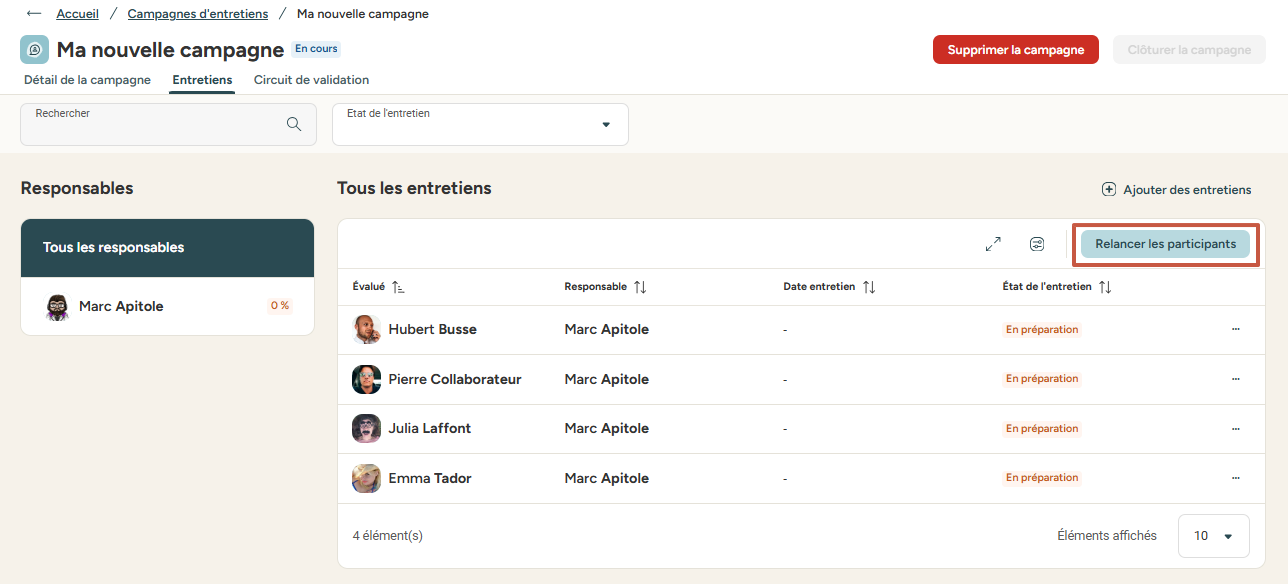Viewport: 1288px width, 584px height.
Task: Click the En préparation status for Hubert Busse
Action: pos(1042,329)
